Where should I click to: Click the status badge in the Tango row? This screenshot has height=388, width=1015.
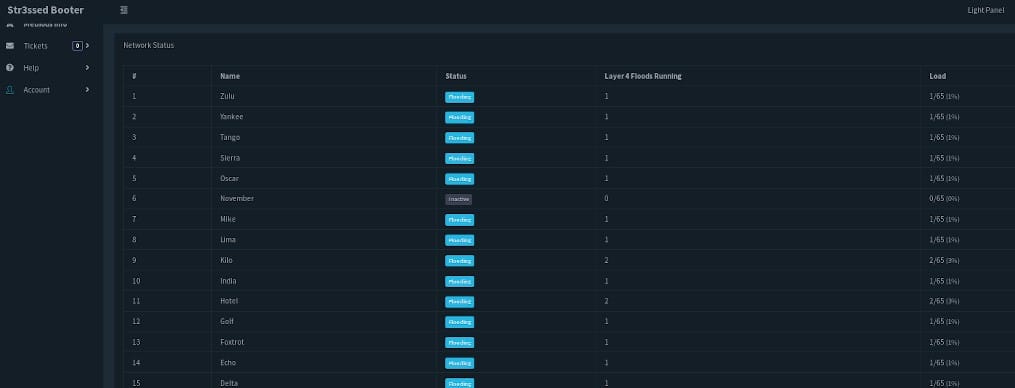pyautogui.click(x=460, y=138)
